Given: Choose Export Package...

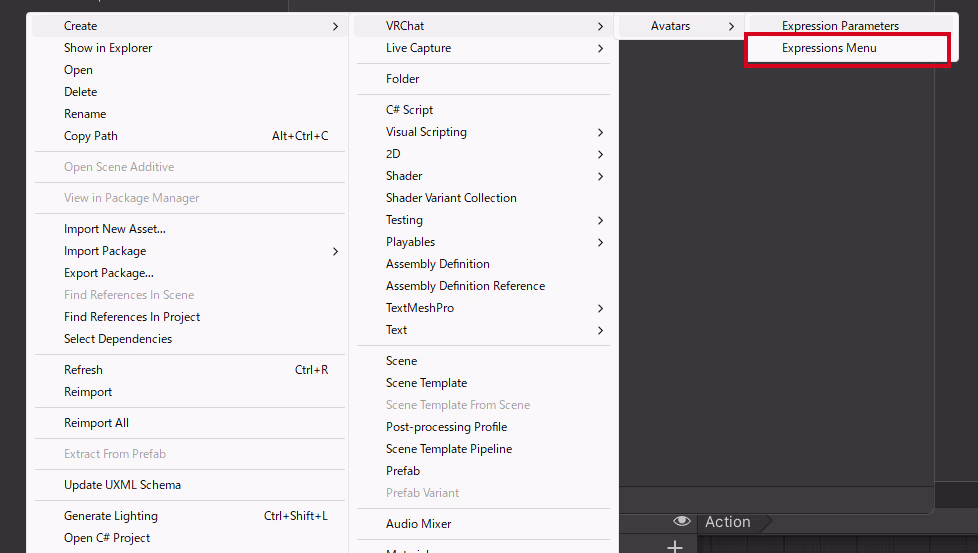Looking at the screenshot, I should click(x=190, y=273).
